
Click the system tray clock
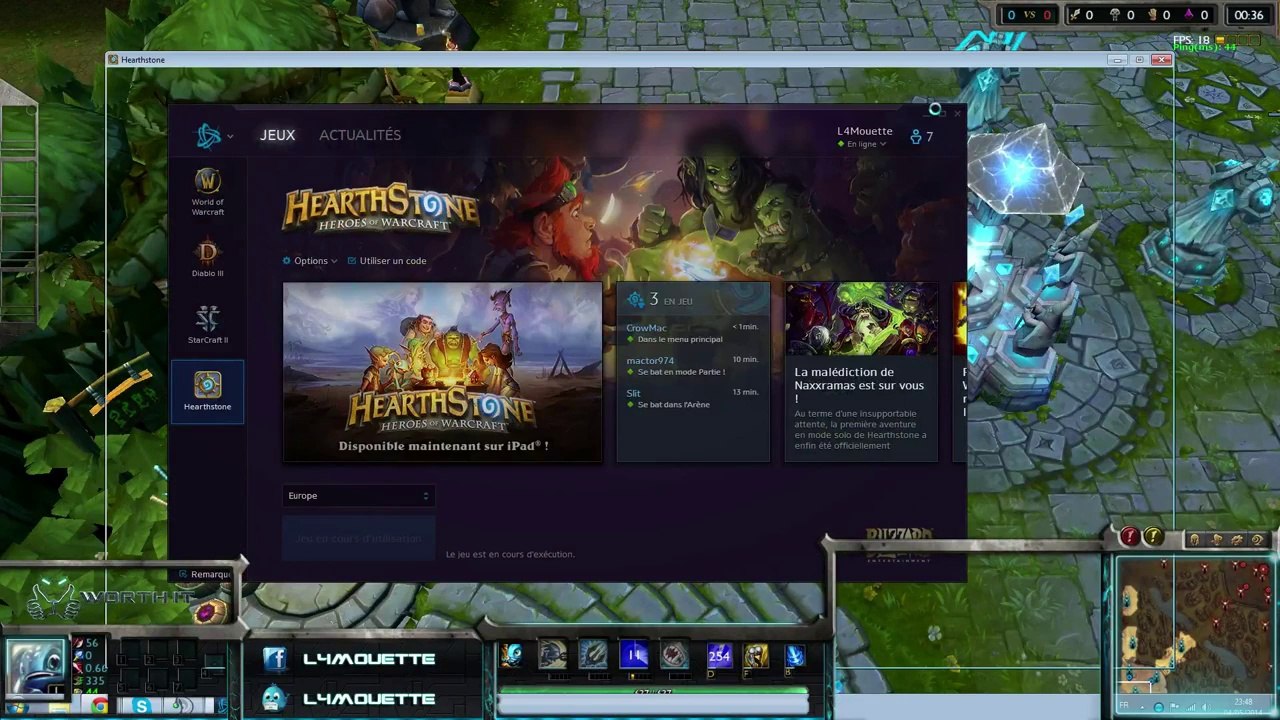1243,706
